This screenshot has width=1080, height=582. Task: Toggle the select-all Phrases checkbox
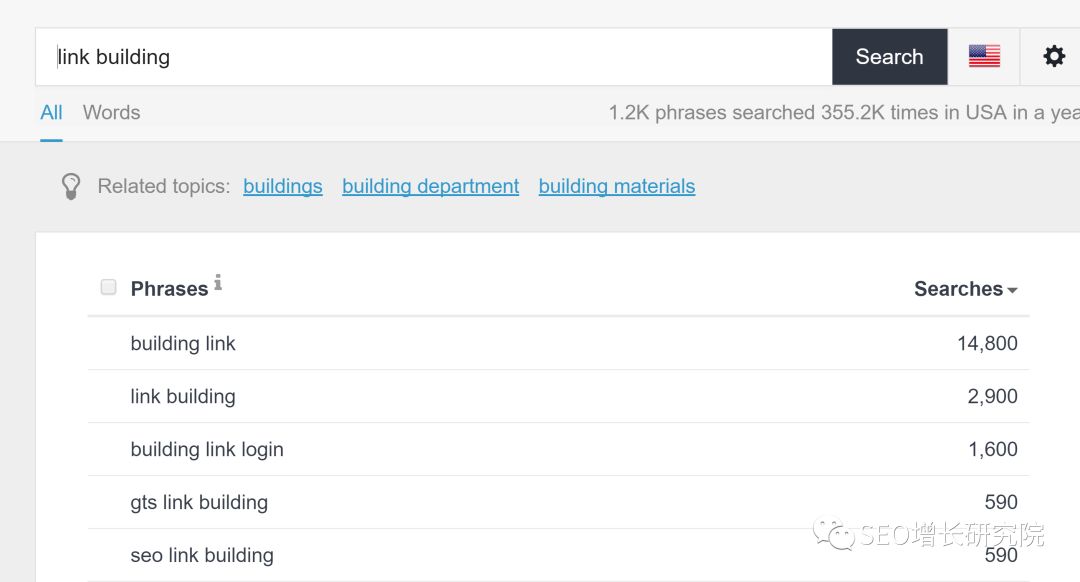pyautogui.click(x=108, y=287)
